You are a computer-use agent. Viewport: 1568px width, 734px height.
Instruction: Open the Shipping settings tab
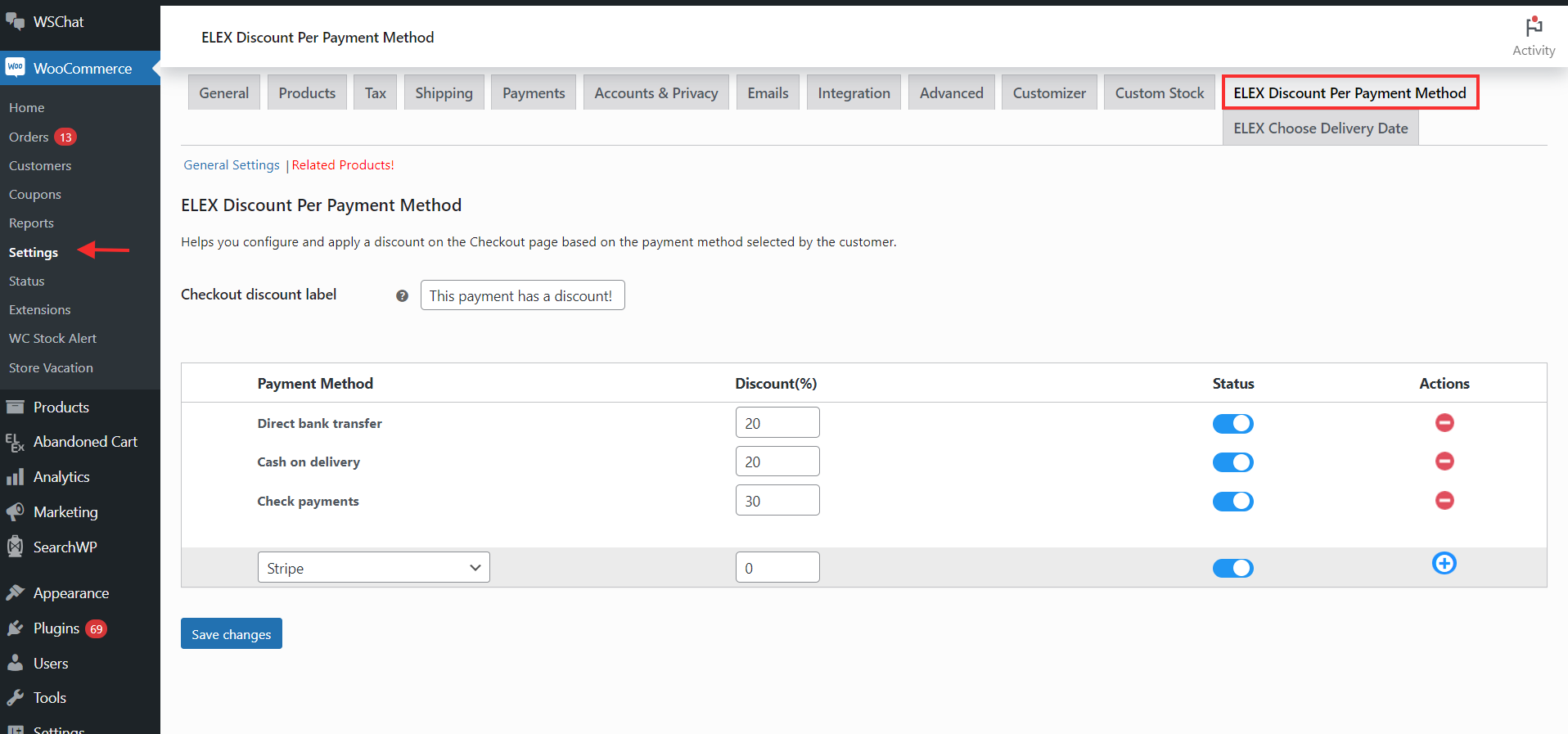[444, 92]
